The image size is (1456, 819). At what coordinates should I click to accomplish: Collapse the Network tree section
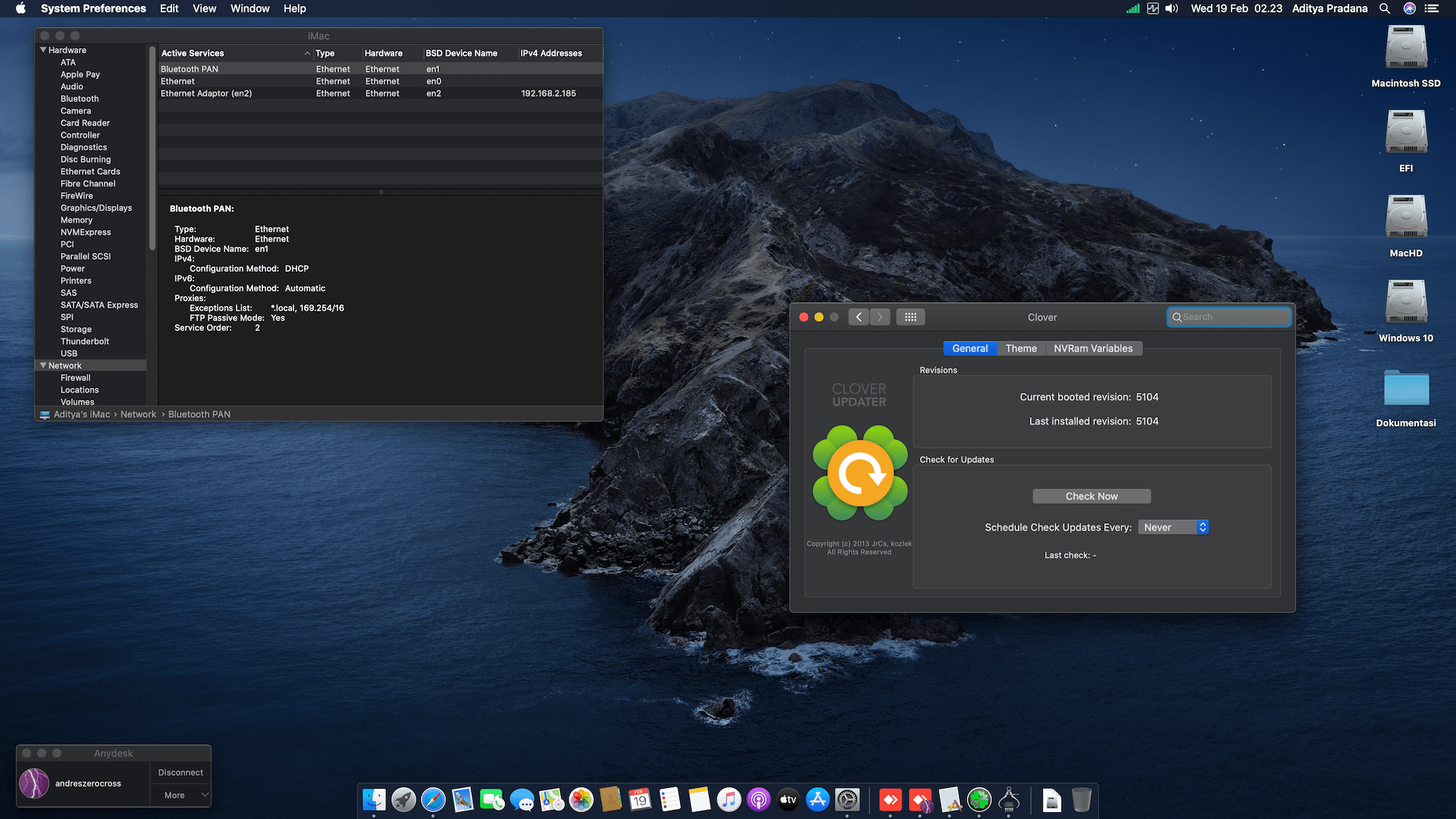point(43,366)
